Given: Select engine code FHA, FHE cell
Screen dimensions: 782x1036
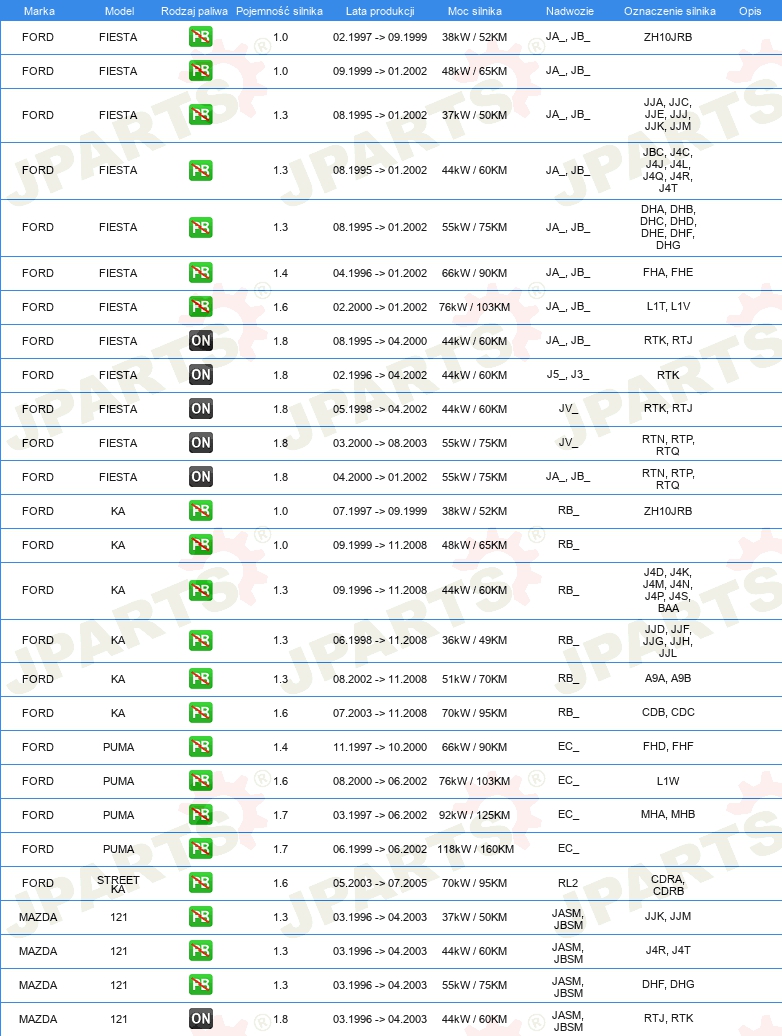Looking at the screenshot, I should [x=668, y=272].
